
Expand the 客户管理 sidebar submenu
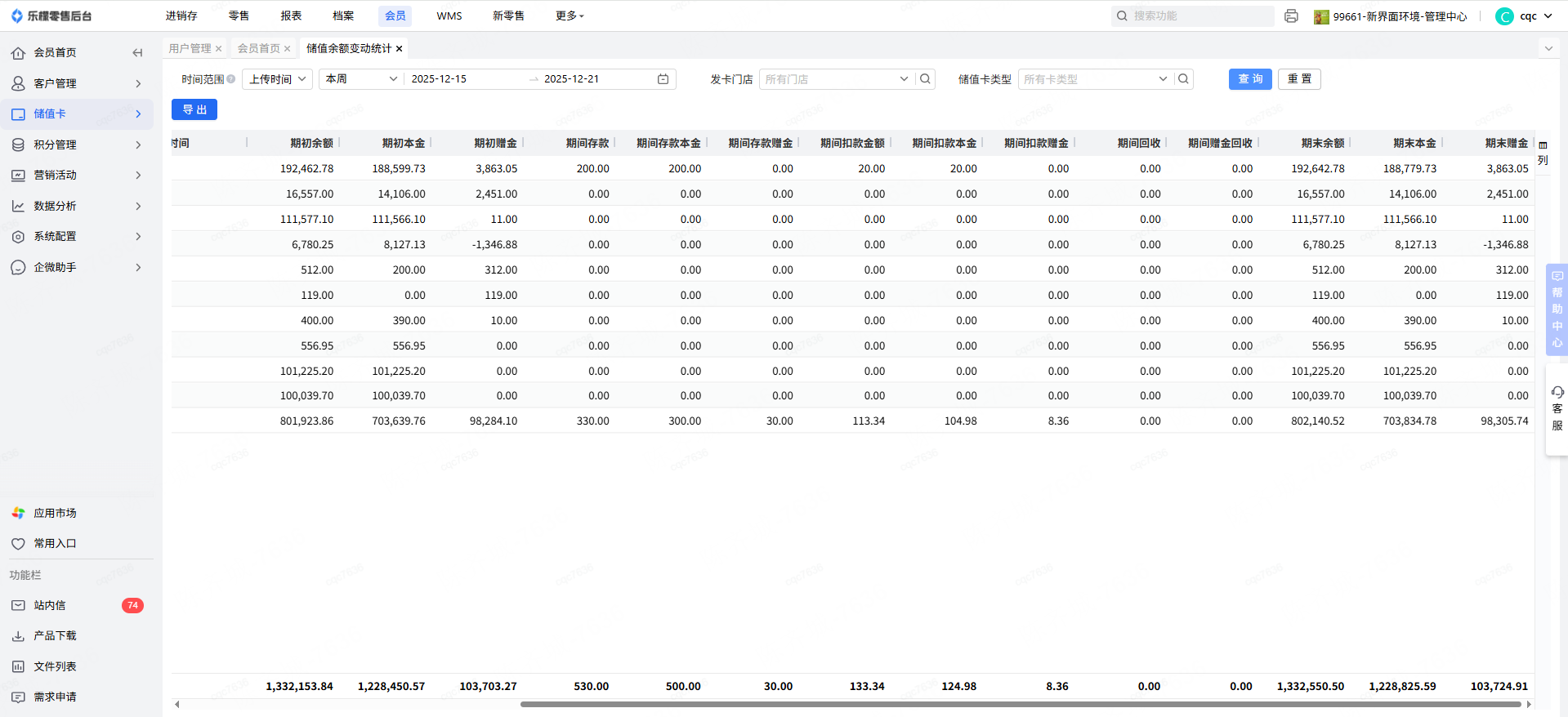pyautogui.click(x=138, y=83)
